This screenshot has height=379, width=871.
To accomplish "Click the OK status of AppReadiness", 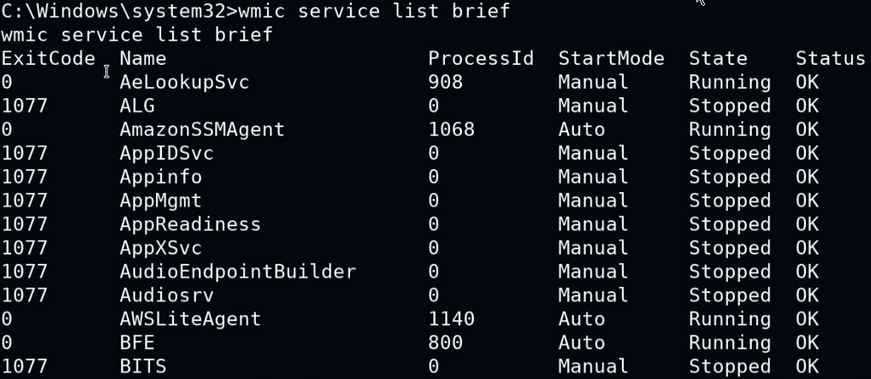I will click(807, 224).
